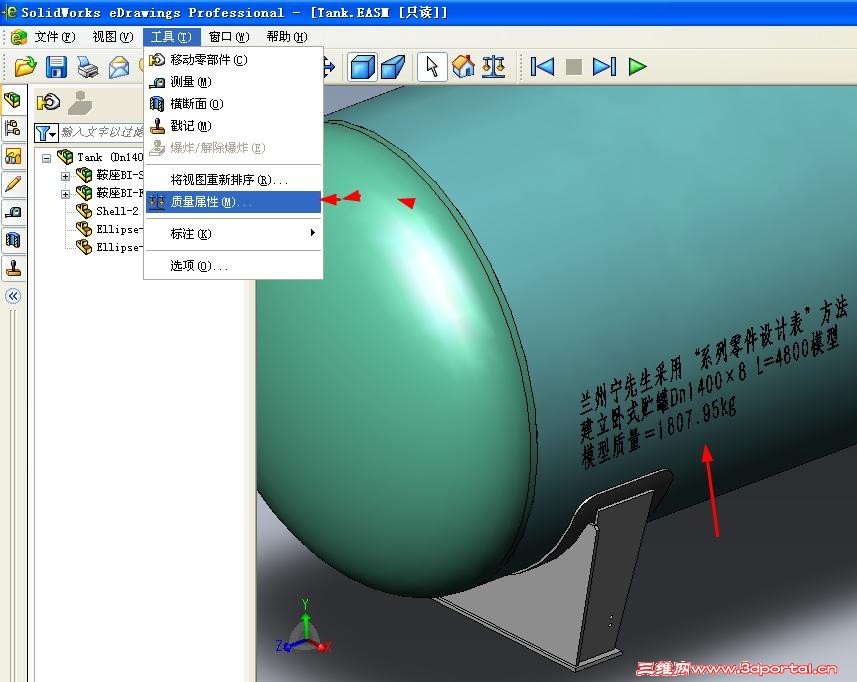
Task: Choose 测量(M) menu entry
Action: [233, 82]
